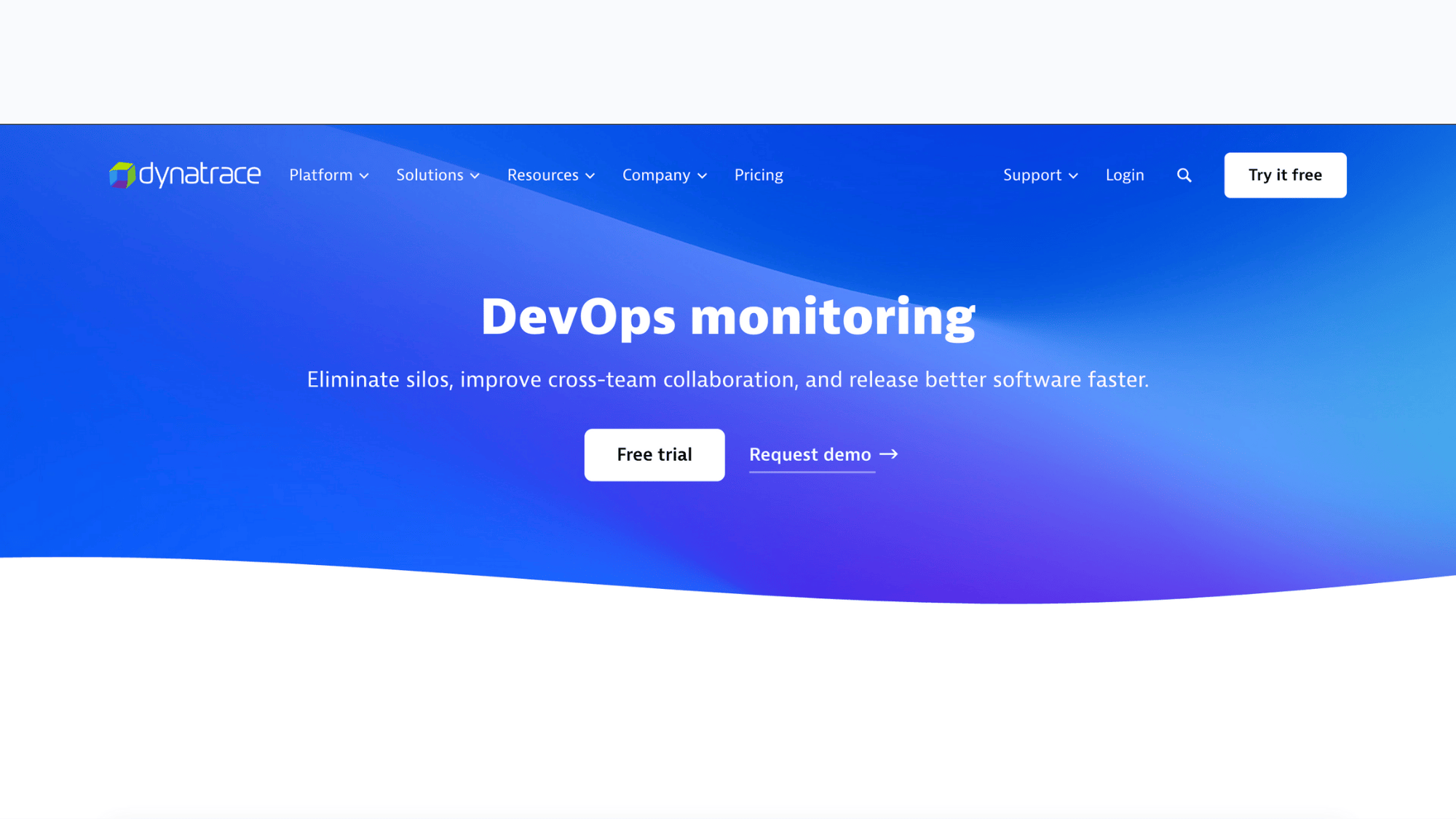Open the Platform navigation menu
The height and width of the screenshot is (819, 1456).
click(x=320, y=175)
